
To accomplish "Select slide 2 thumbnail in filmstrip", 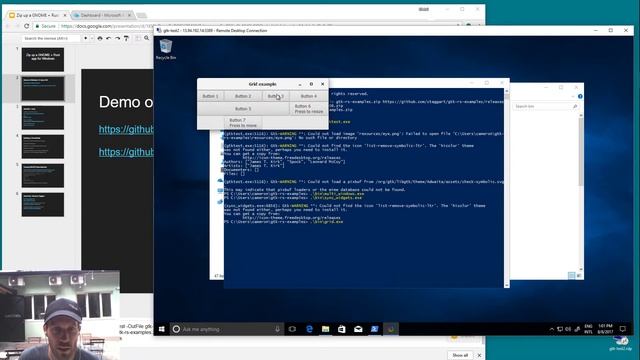I will coord(43,89).
